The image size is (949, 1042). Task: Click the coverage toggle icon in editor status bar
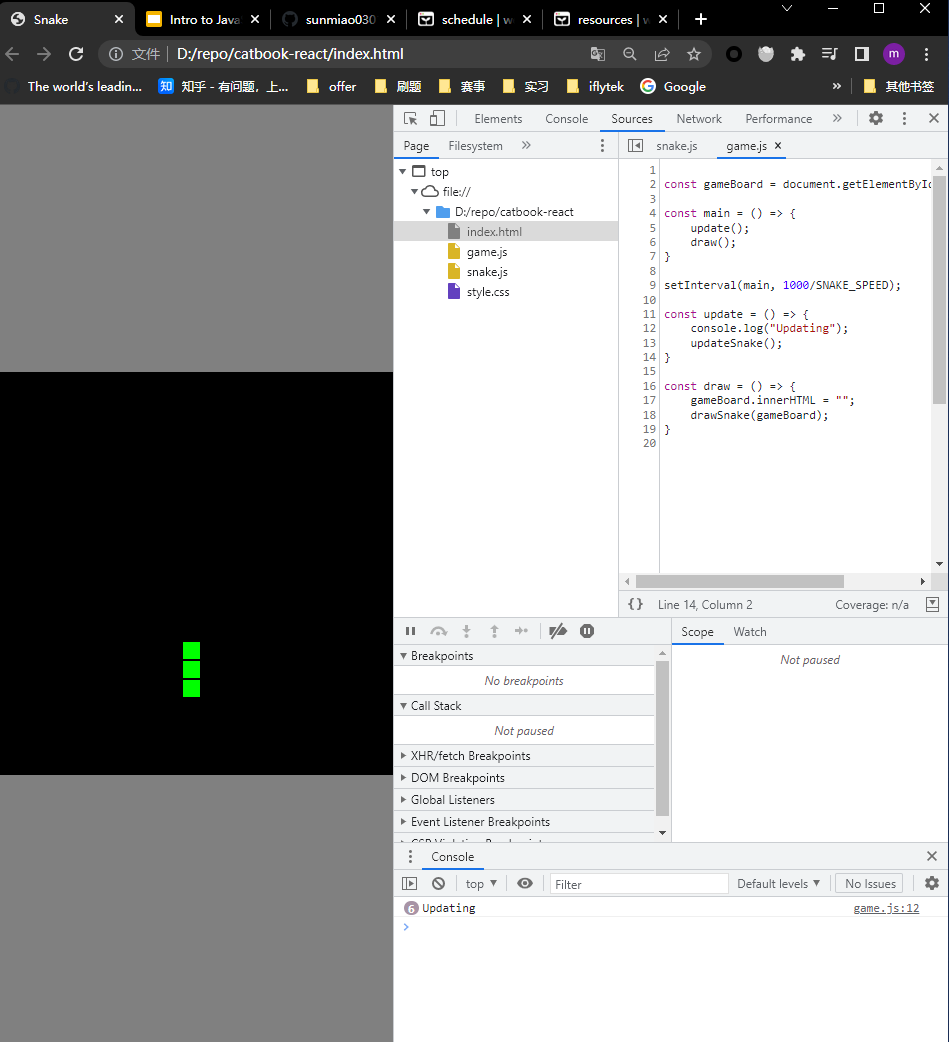932,604
